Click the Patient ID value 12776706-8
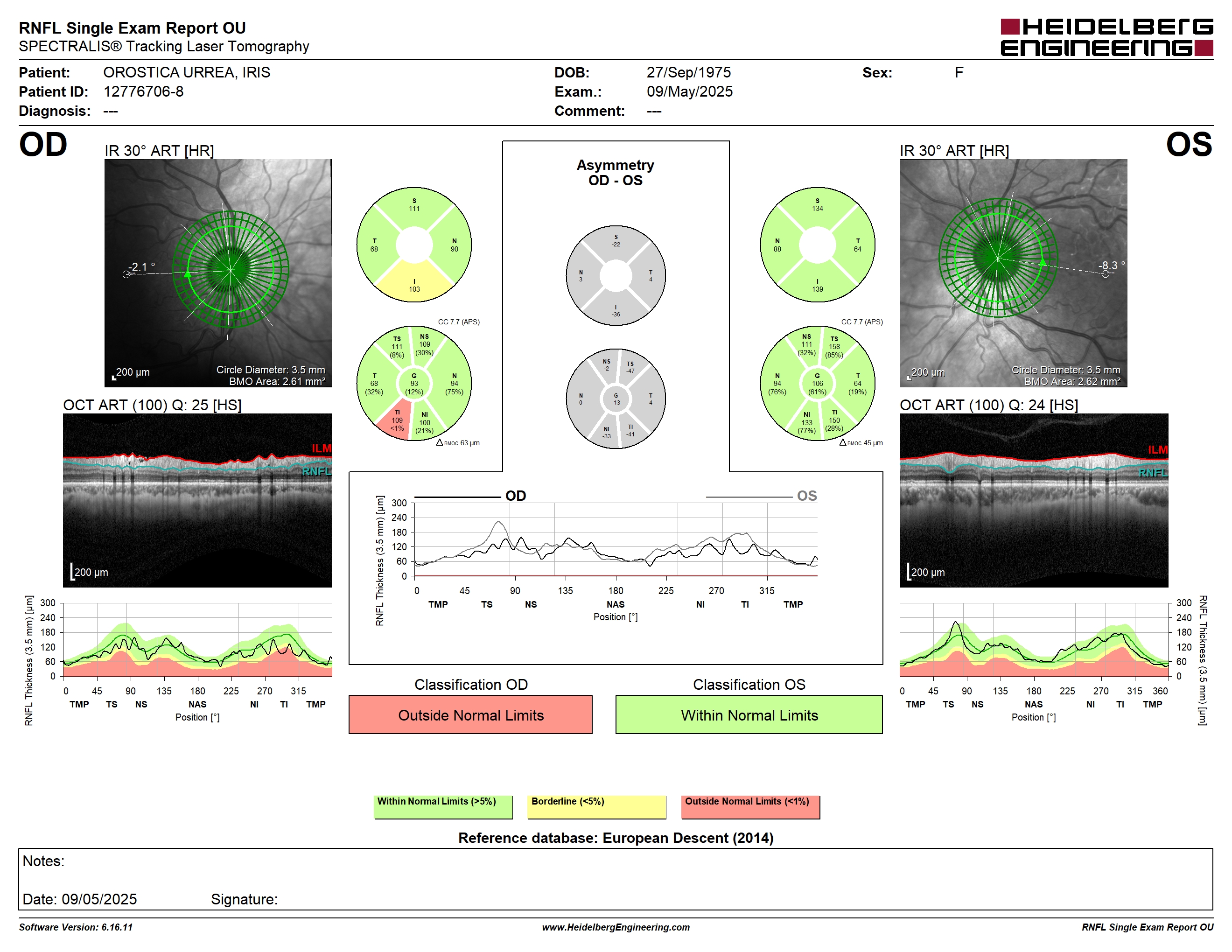The image size is (1232, 952). [143, 91]
